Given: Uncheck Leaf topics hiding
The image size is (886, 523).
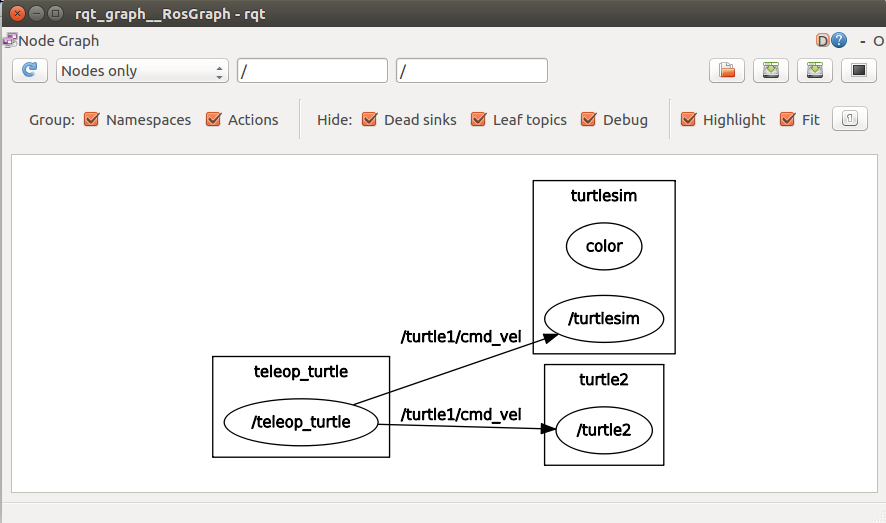Looking at the screenshot, I should 478,120.
